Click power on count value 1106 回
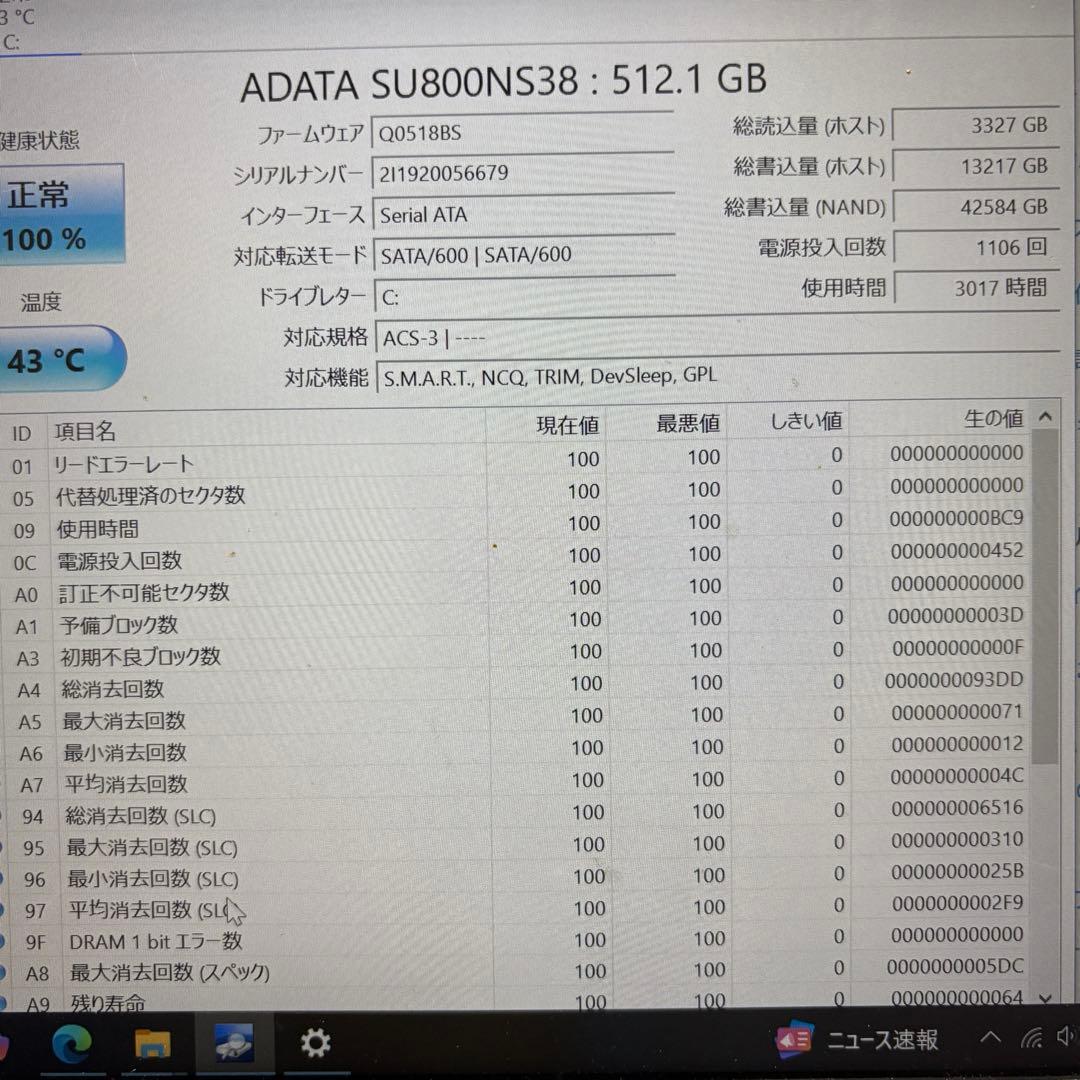Image resolution: width=1080 pixels, height=1080 pixels. click(x=977, y=247)
